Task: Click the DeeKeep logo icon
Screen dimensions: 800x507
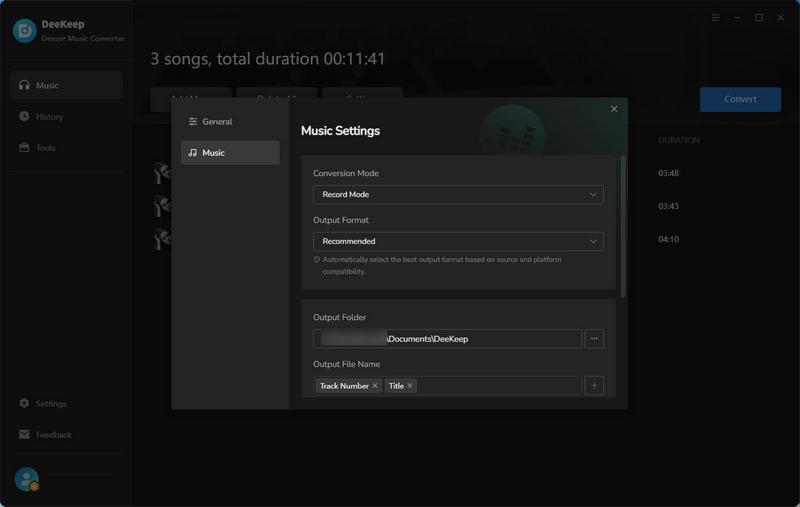Action: click(24, 31)
